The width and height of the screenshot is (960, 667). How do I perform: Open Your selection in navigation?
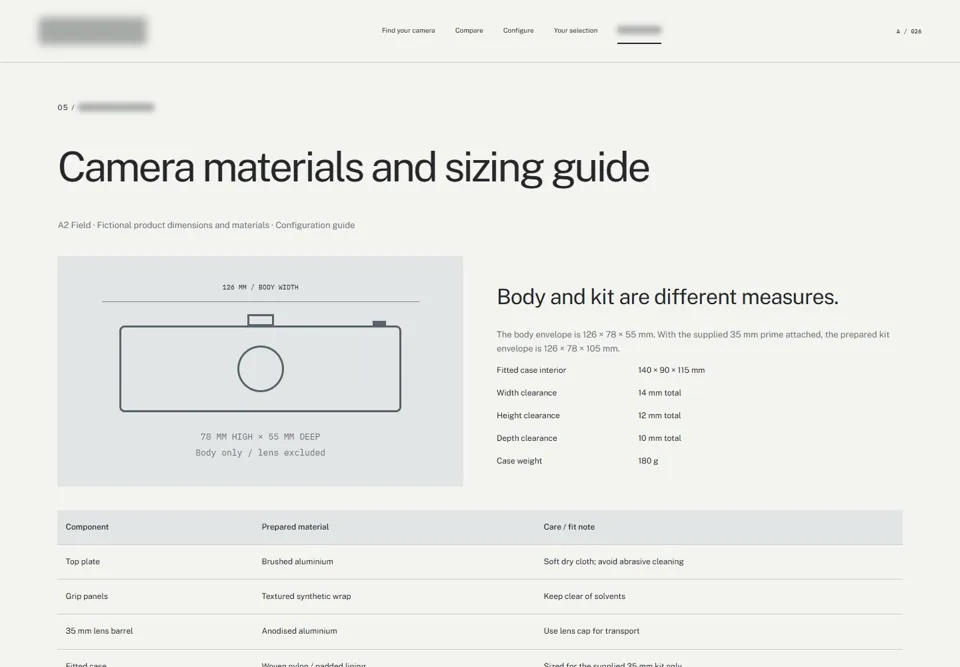[x=576, y=31]
